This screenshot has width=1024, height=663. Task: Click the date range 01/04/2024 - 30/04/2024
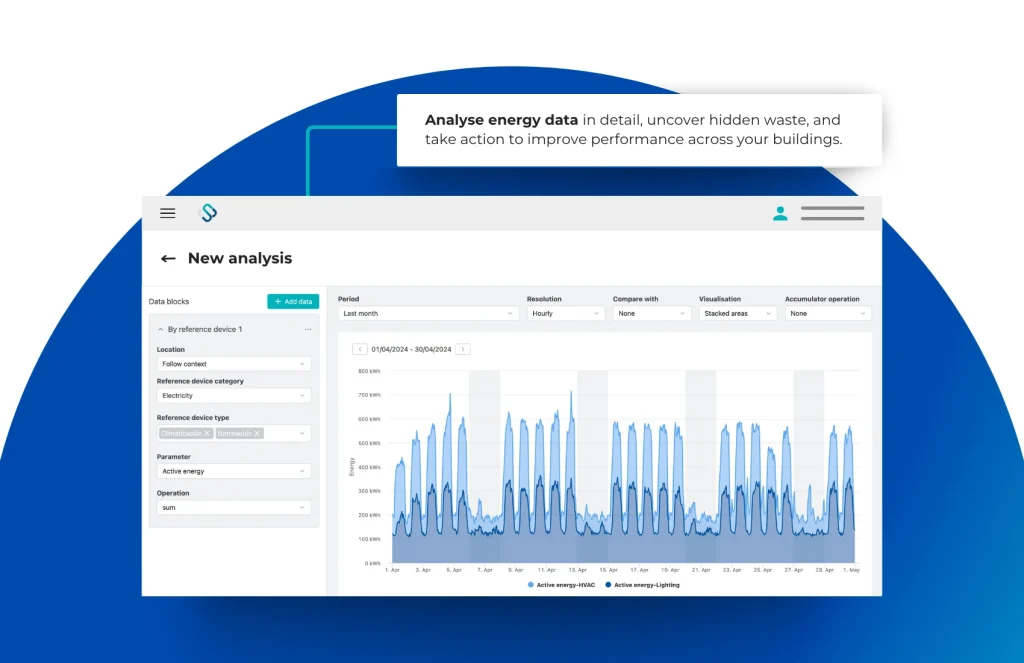tap(411, 349)
